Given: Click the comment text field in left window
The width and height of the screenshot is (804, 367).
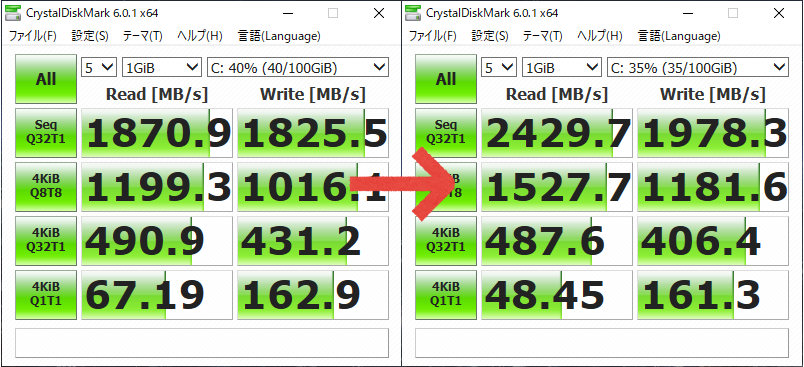Looking at the screenshot, I should click(x=202, y=343).
